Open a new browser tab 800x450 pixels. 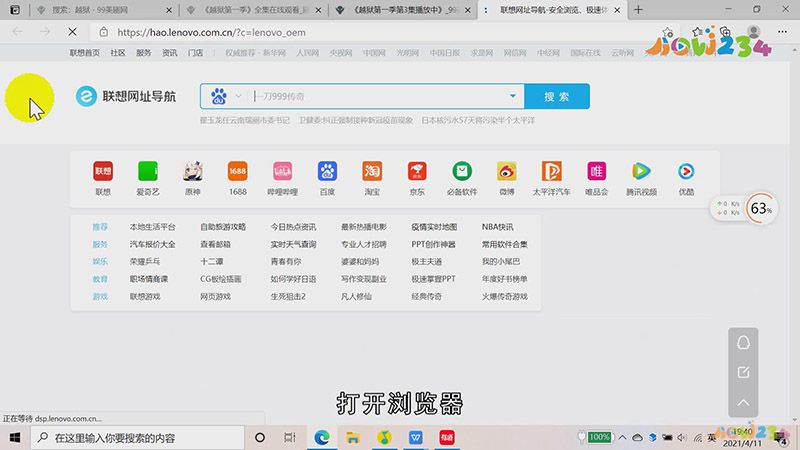[638, 10]
